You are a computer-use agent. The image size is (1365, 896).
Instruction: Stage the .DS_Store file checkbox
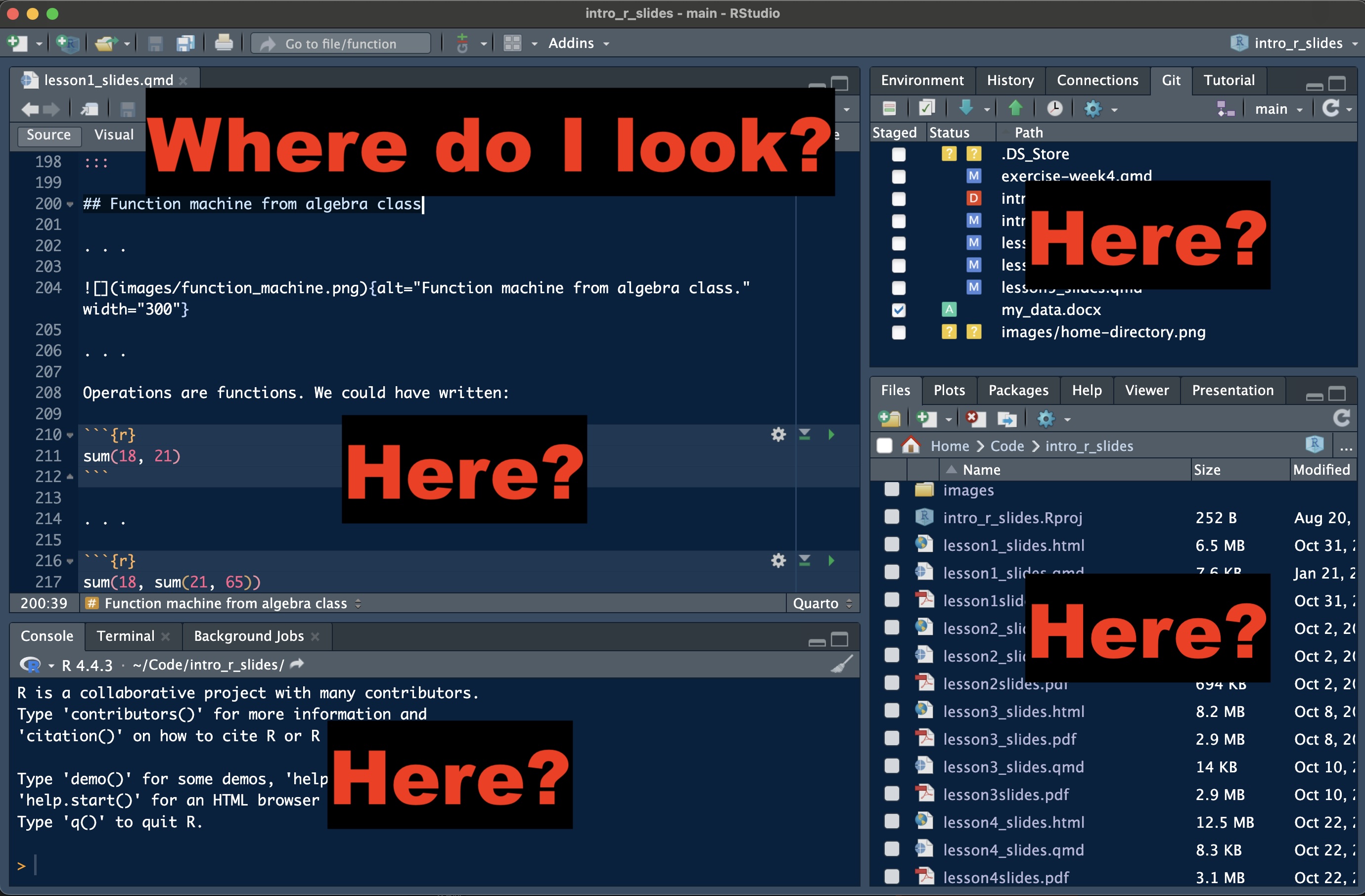(899, 154)
